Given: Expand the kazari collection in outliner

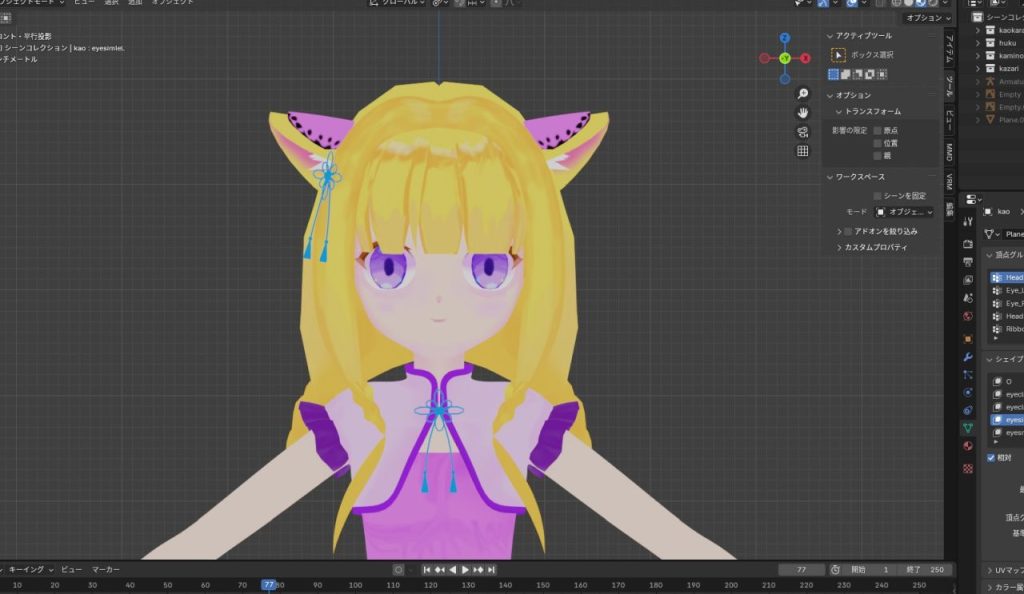Looking at the screenshot, I should 978,68.
